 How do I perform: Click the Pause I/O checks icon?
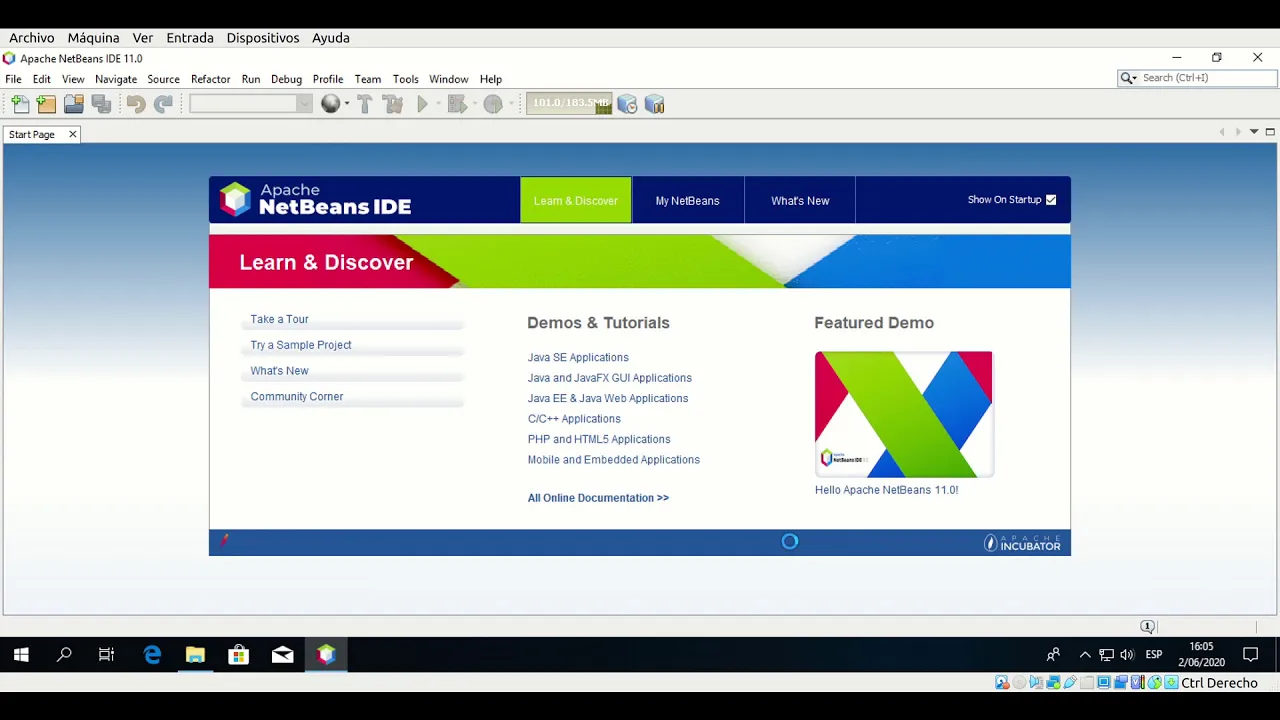[x=655, y=104]
